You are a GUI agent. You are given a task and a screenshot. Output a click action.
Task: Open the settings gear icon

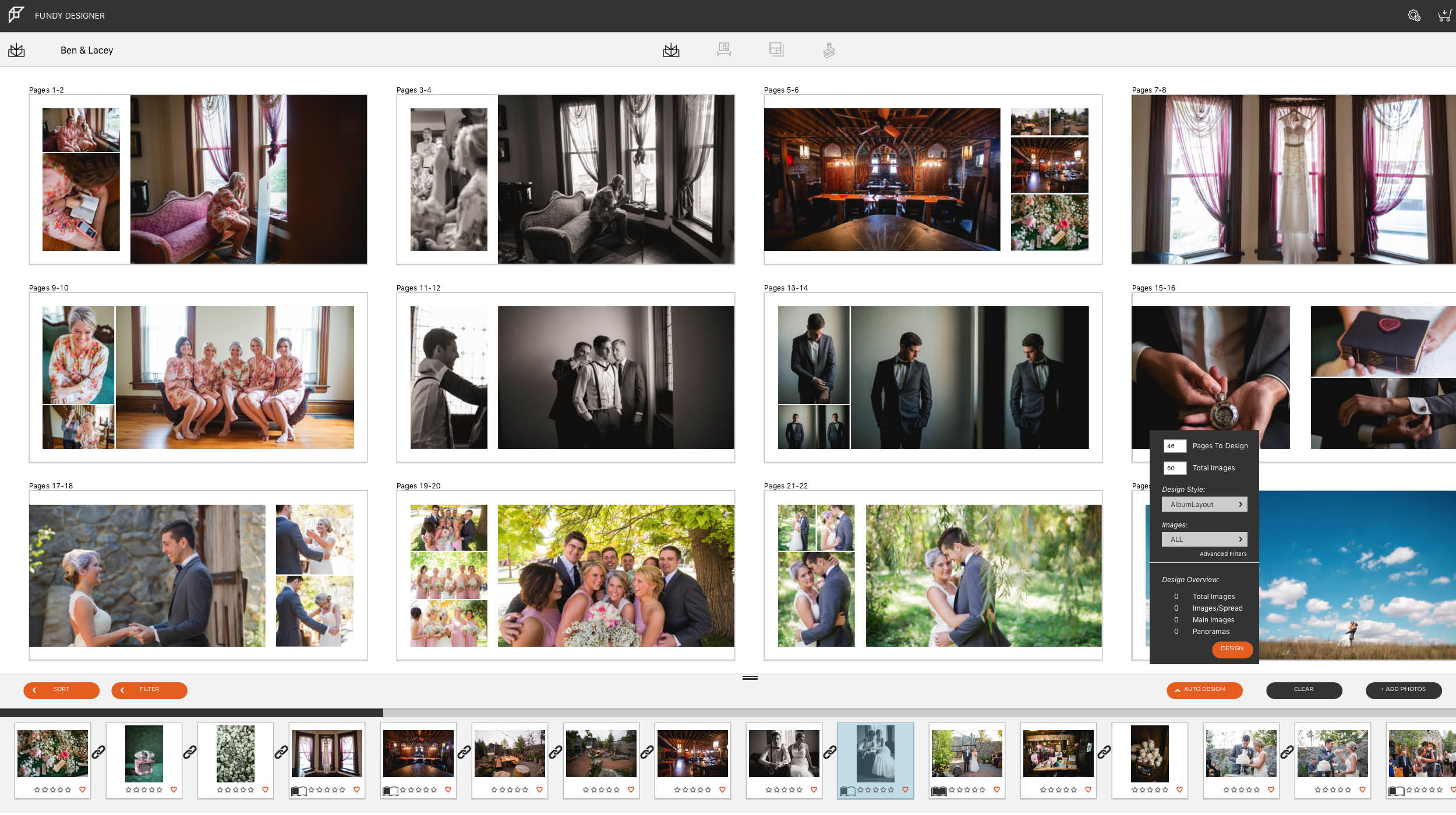pos(1414,16)
